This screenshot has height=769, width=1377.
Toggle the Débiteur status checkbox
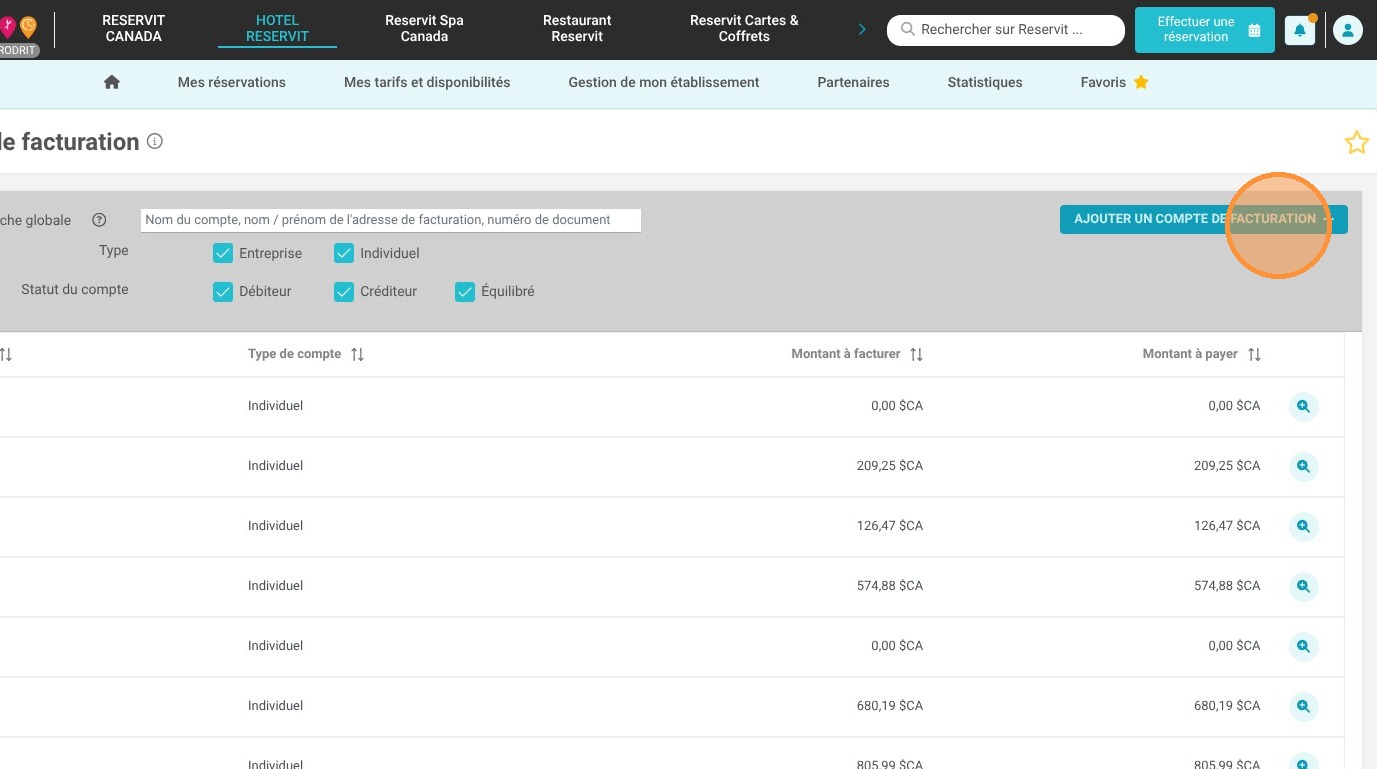223,291
